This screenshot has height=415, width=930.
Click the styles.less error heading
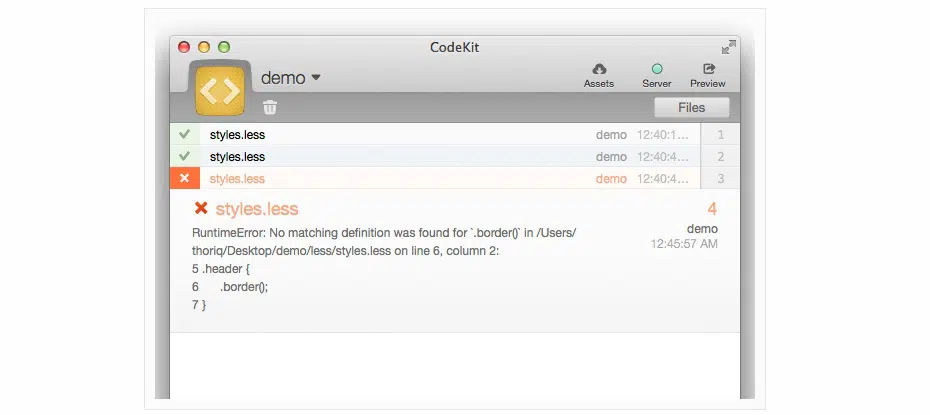coord(257,209)
